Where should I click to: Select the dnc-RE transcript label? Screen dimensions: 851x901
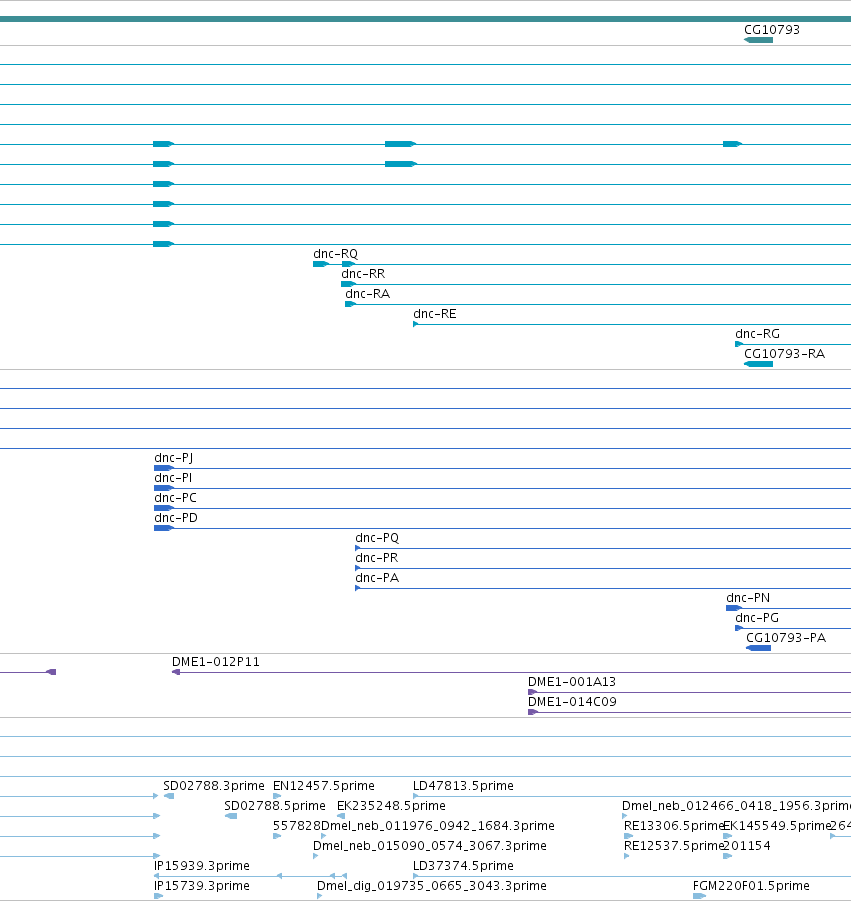(435, 314)
